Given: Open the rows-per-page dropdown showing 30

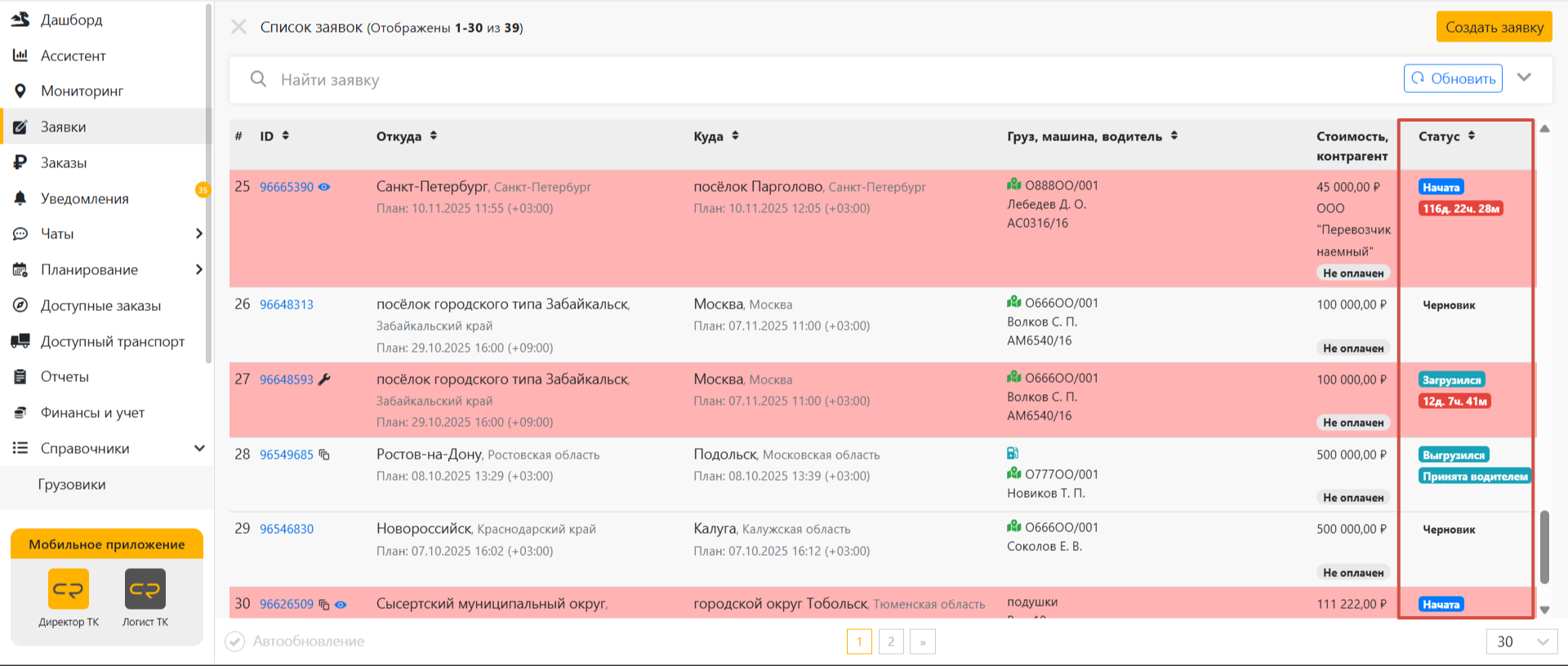Looking at the screenshot, I should (1521, 642).
